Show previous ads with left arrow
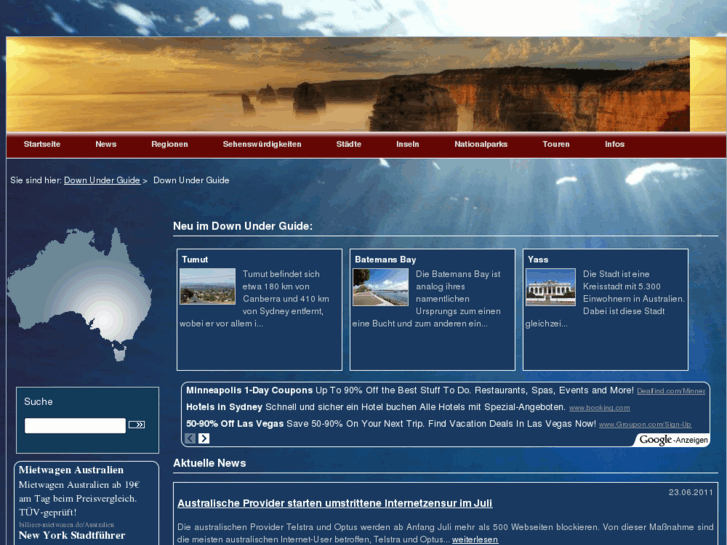The image size is (727, 545). 190,438
